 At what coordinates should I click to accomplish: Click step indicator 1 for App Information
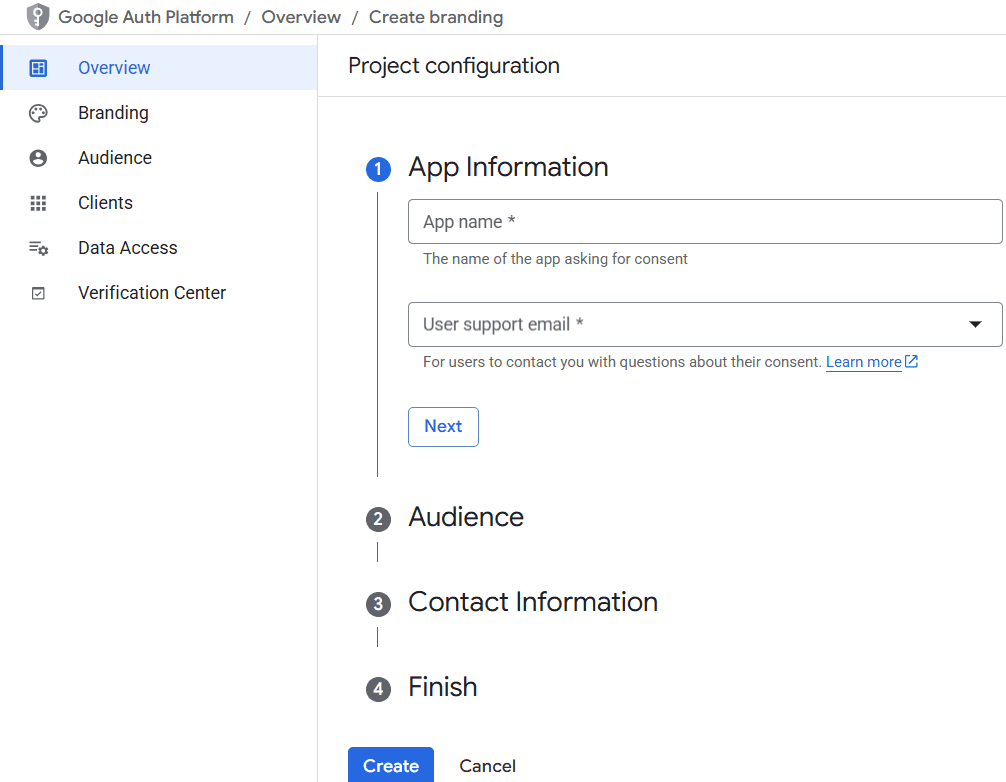pyautogui.click(x=378, y=169)
